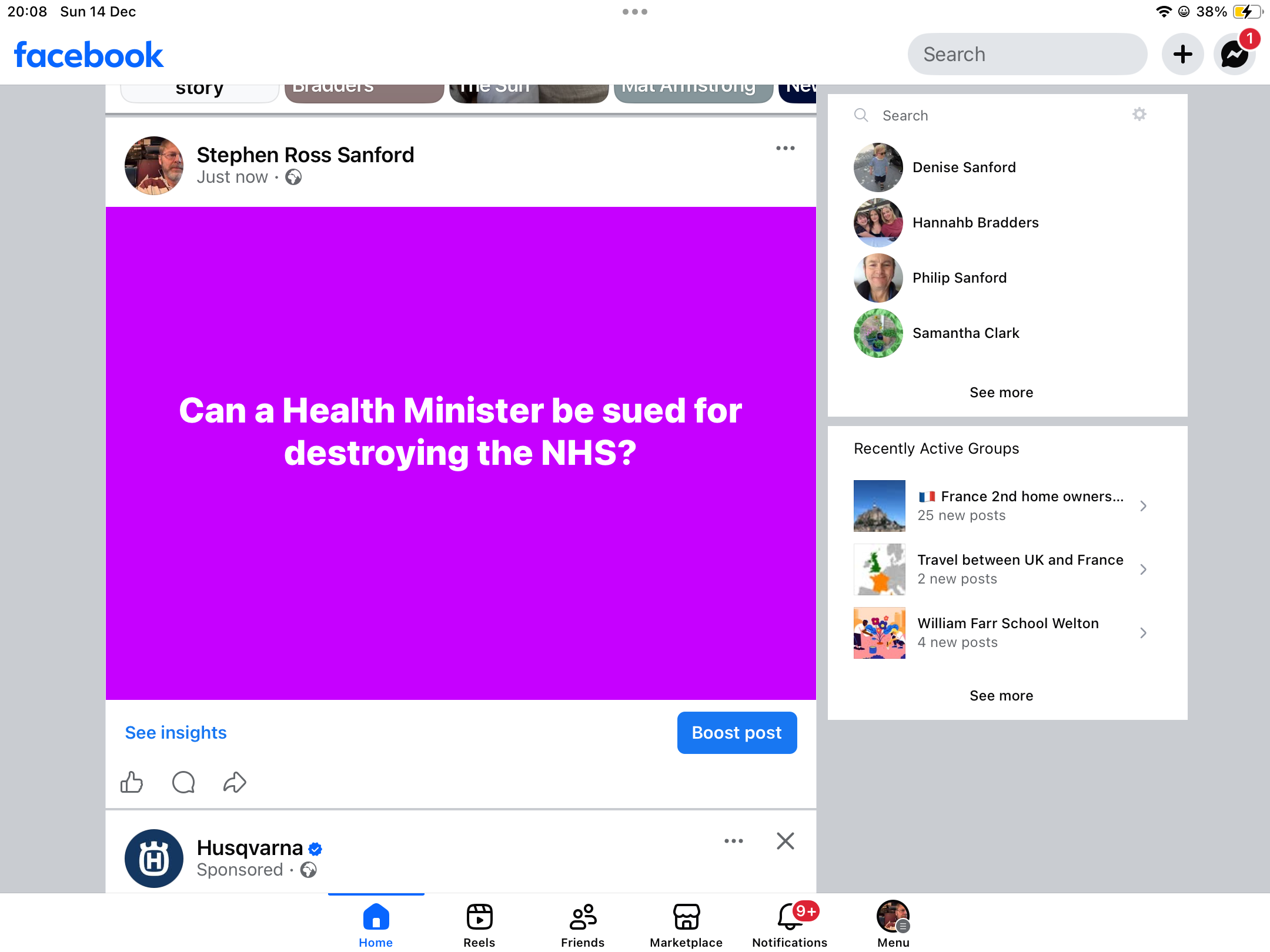
Task: Open Travel between UK and France chevron
Action: [1142, 569]
